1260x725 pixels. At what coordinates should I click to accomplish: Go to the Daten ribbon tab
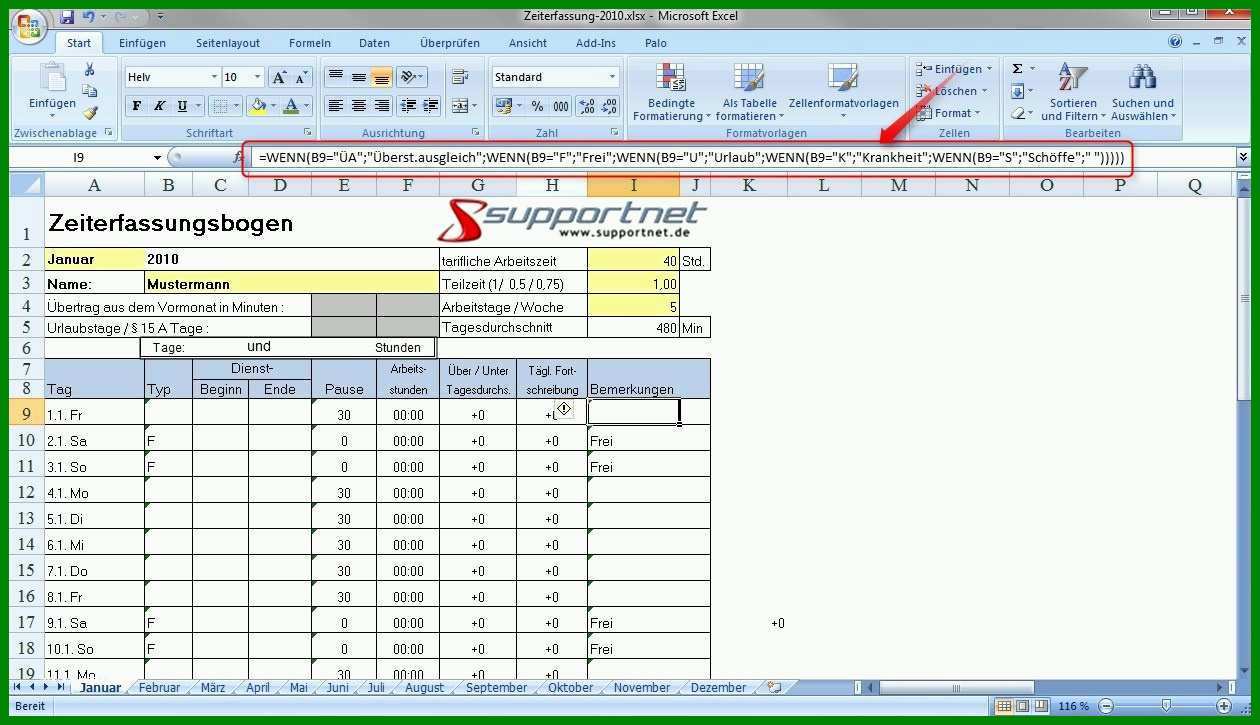[374, 43]
